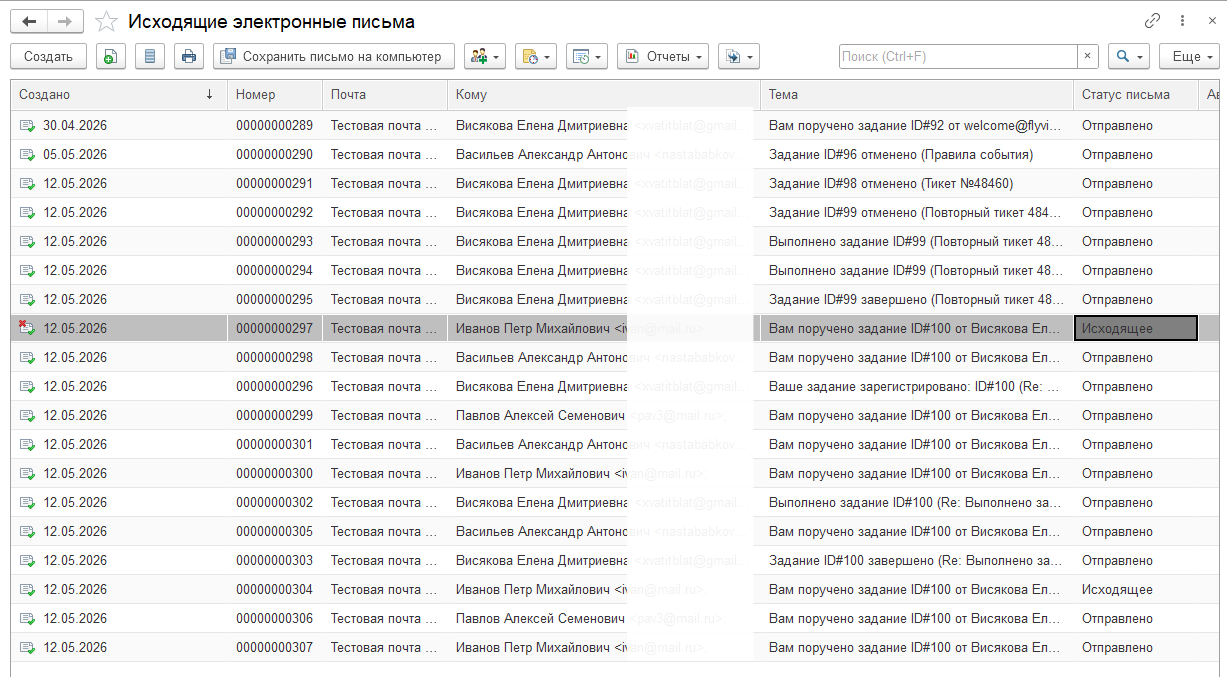Open the magnifier search dropdown

(x=1128, y=57)
